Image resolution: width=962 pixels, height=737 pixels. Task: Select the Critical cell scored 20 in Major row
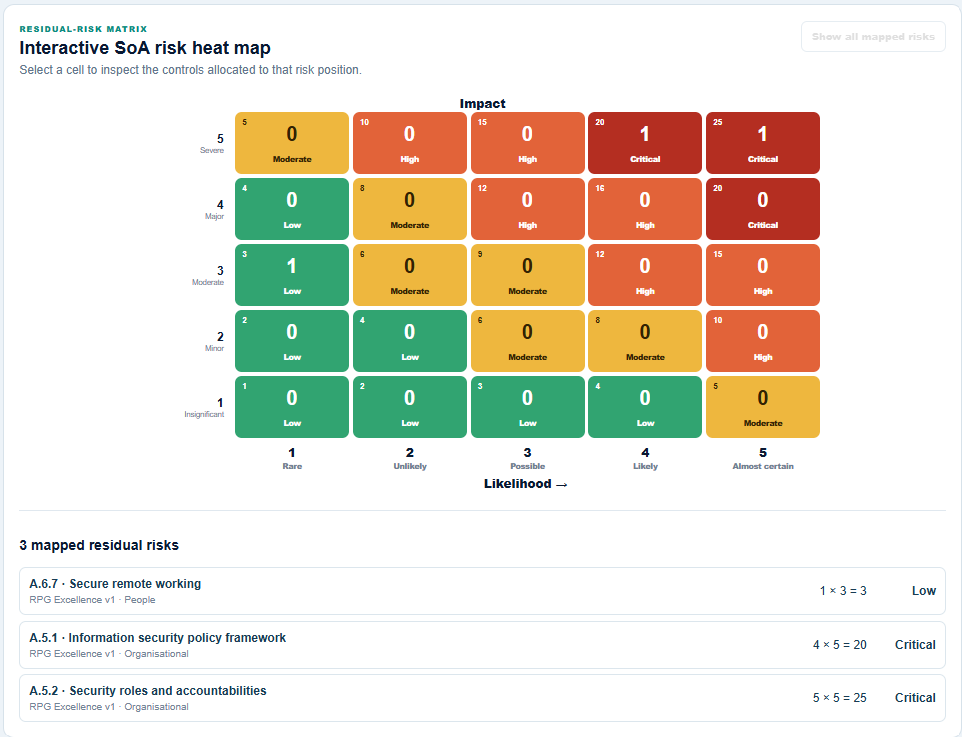(763, 209)
